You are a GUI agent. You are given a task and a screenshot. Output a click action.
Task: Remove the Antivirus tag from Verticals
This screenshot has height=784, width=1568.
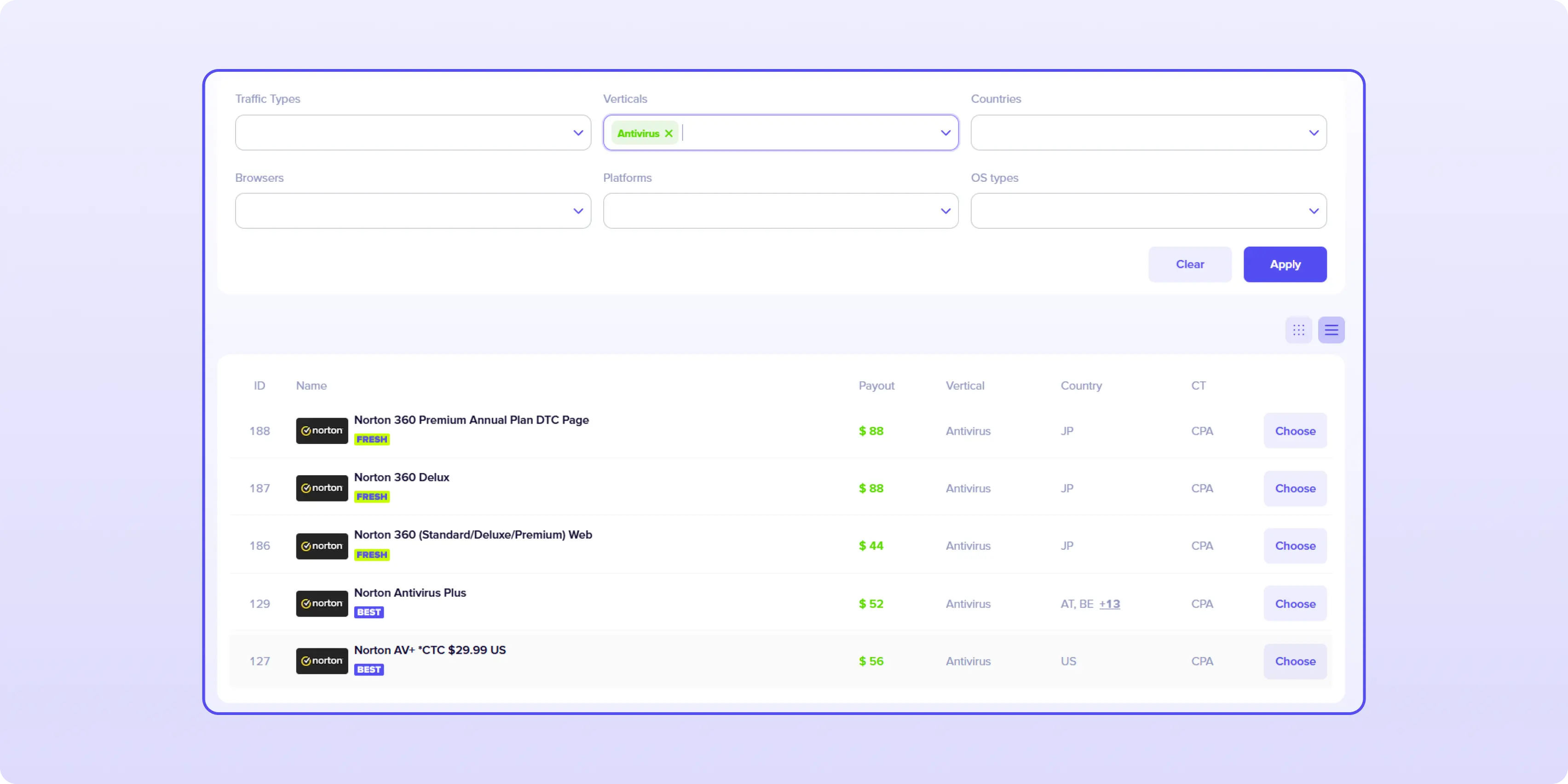pyautogui.click(x=669, y=133)
